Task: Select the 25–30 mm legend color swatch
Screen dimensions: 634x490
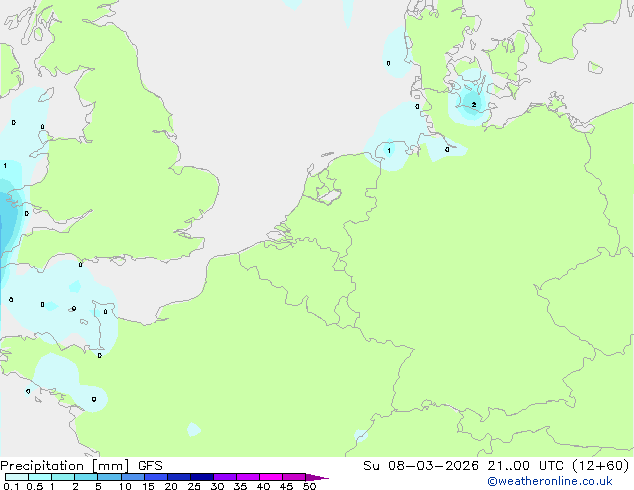Action: coord(202,477)
